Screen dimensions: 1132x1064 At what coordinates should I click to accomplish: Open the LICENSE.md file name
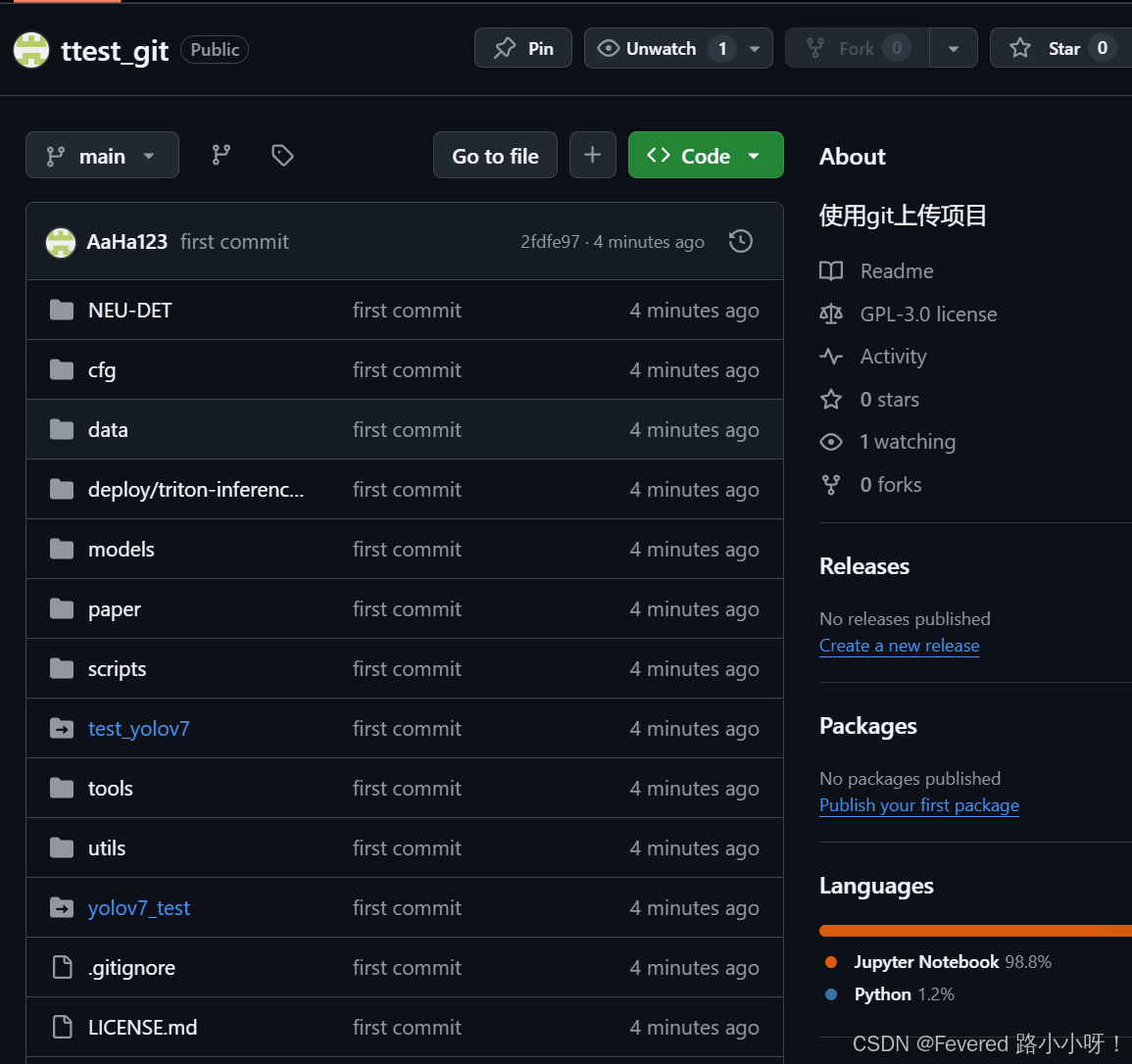click(142, 1027)
